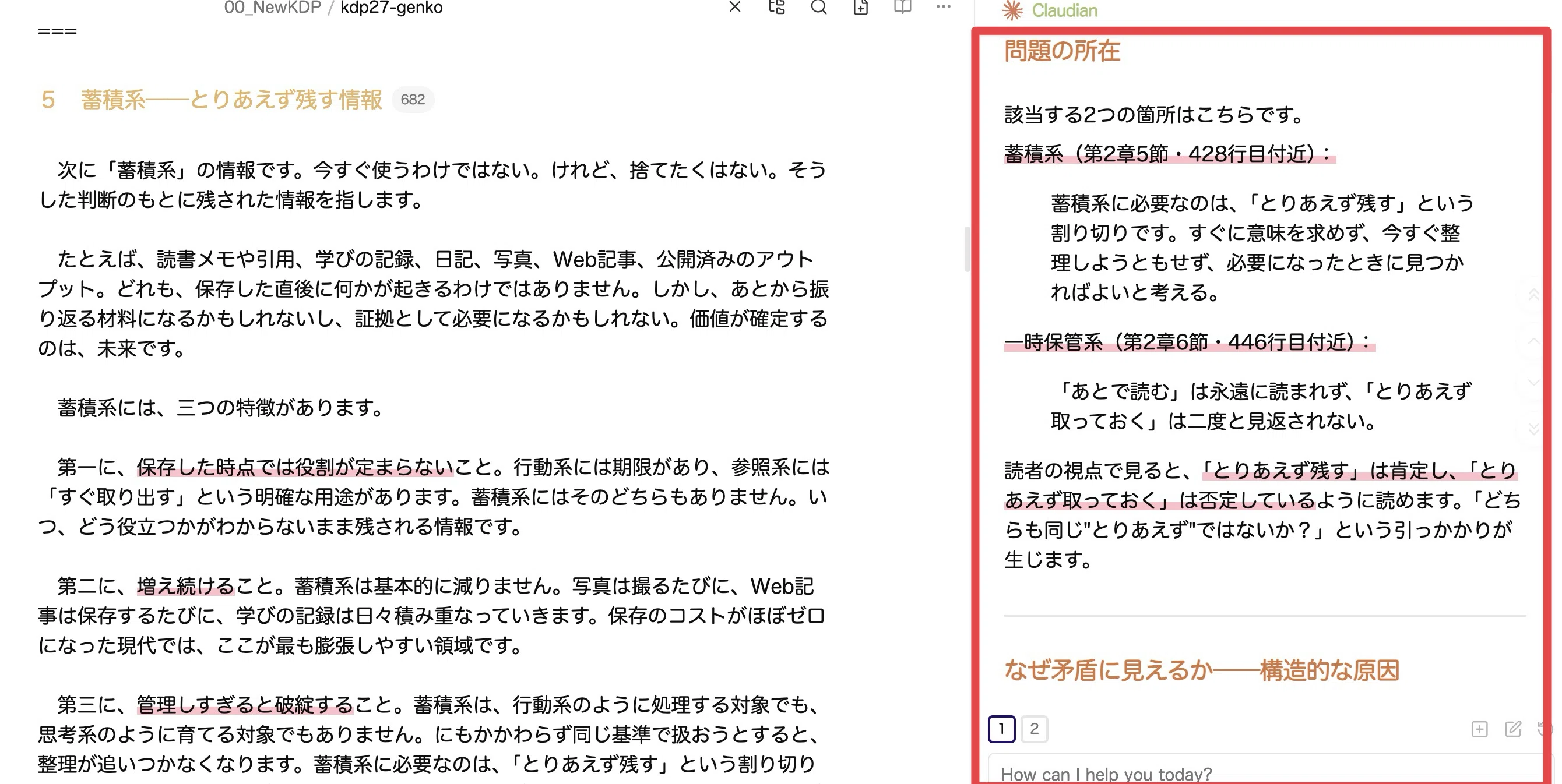Close the kdp27-genko note tab
Image resolution: width=1562 pixels, height=784 pixels.
point(734,6)
